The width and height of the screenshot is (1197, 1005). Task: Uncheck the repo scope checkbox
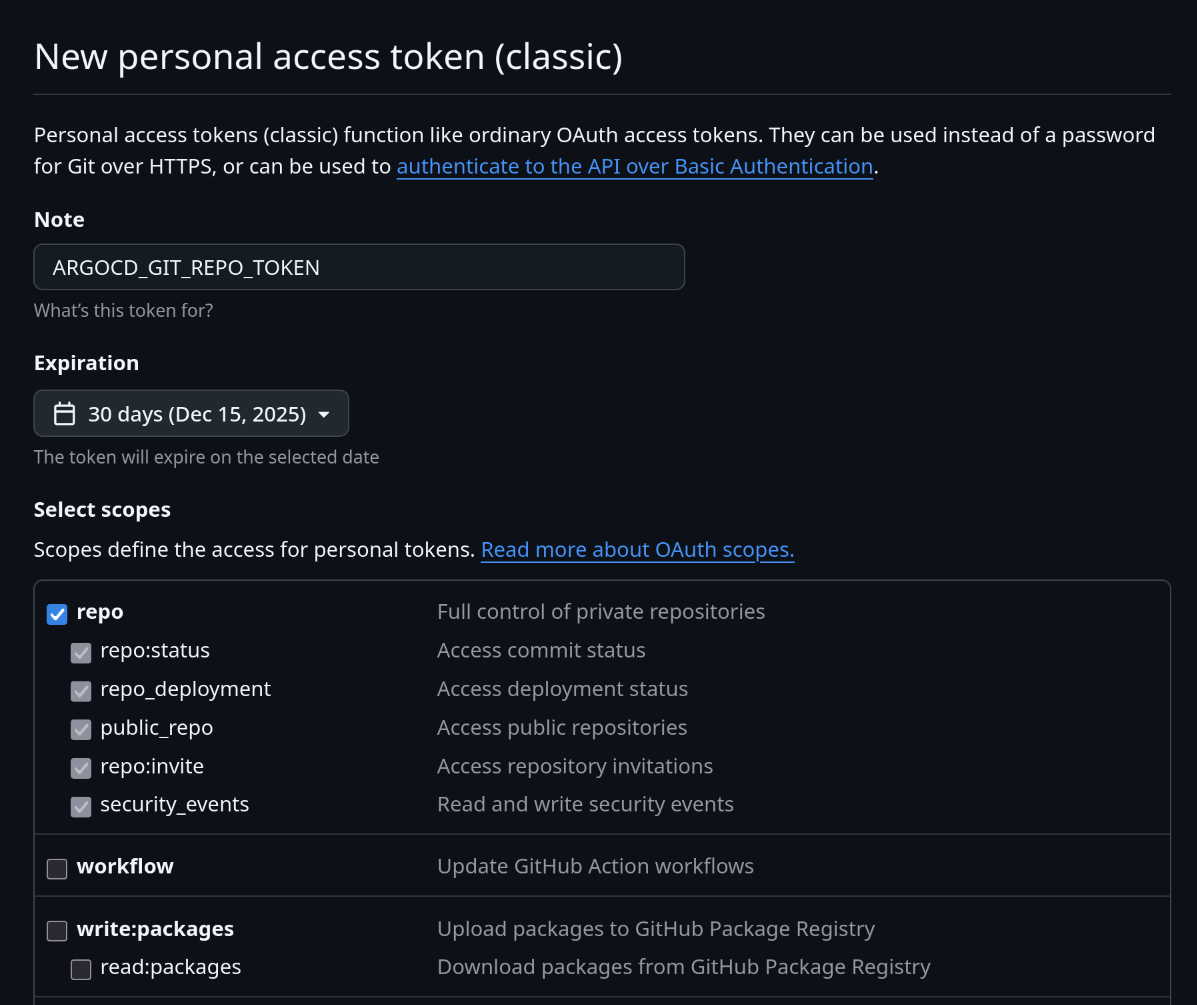coord(57,614)
